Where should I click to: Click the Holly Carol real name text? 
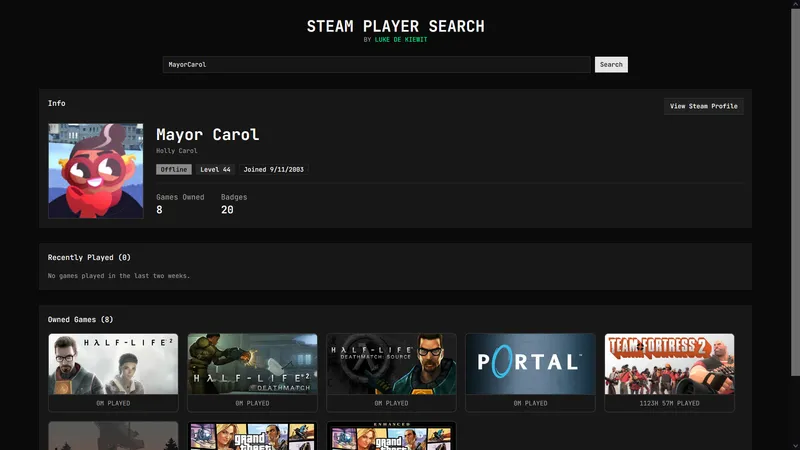177,151
